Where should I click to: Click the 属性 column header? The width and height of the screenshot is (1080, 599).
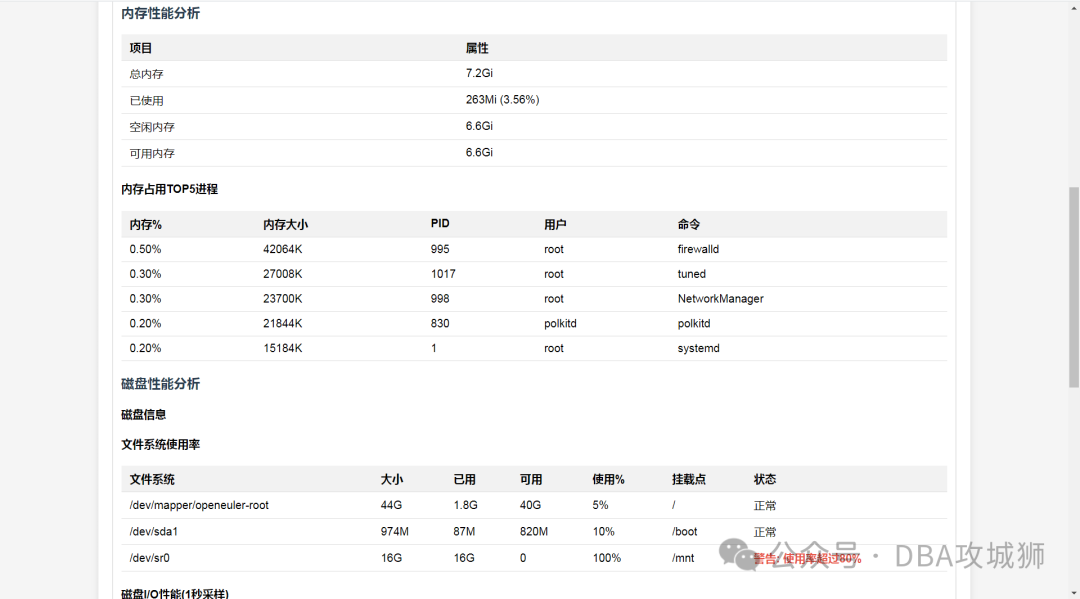click(477, 48)
